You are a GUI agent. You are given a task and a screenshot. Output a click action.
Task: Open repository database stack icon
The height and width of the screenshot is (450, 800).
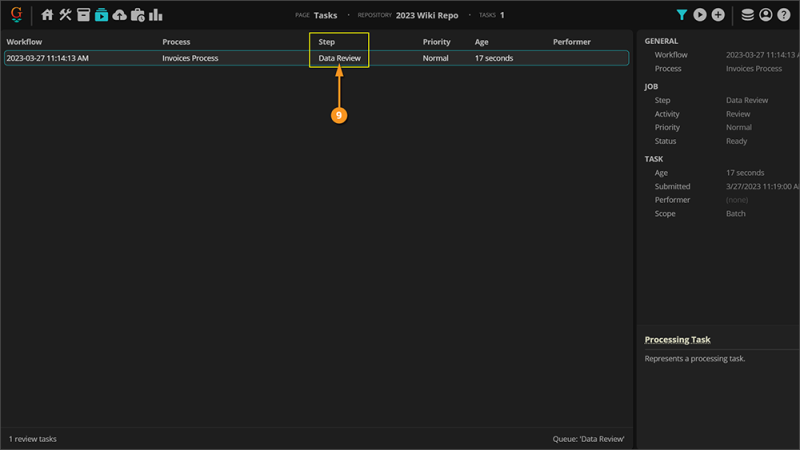tap(747, 15)
